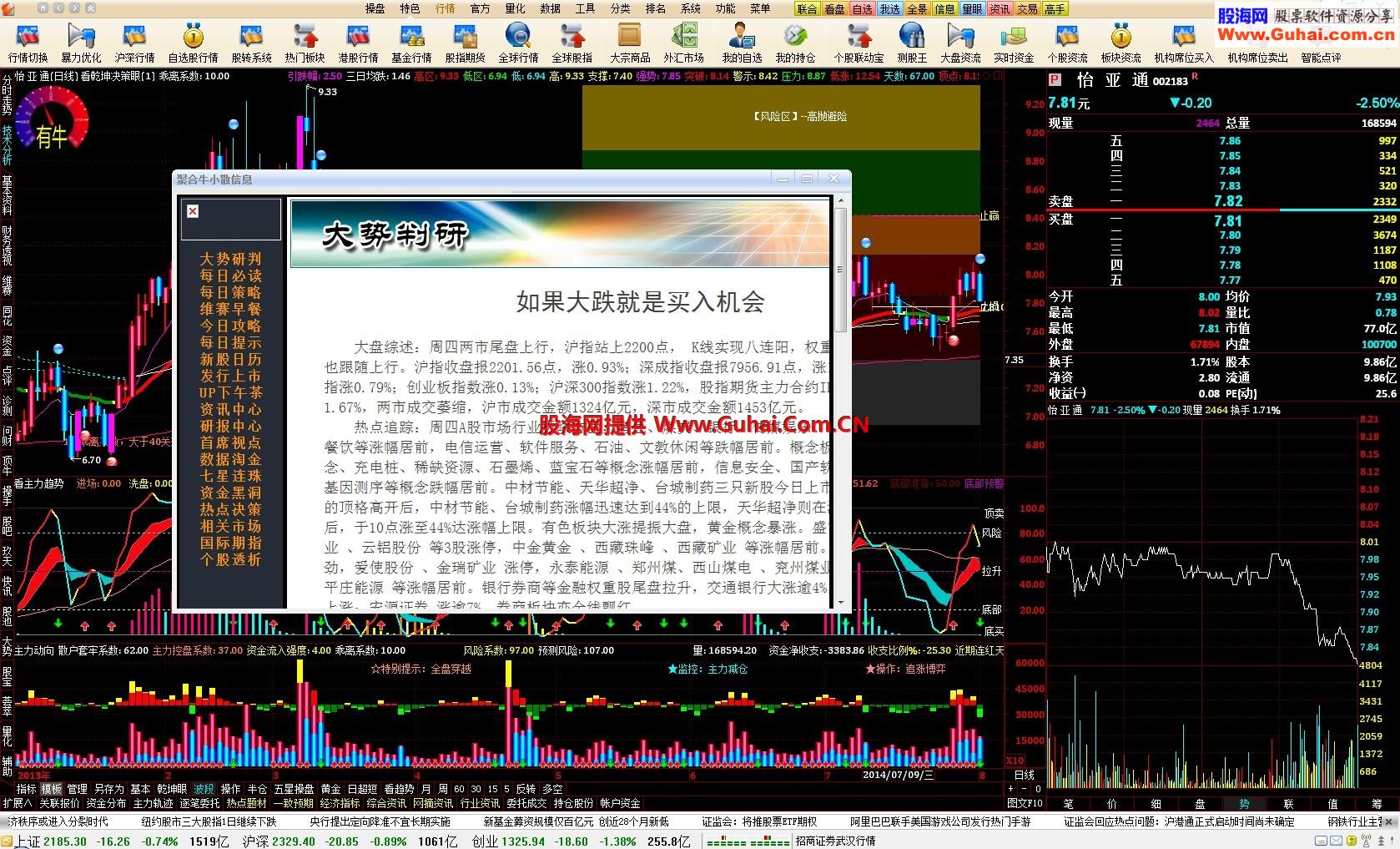Open the 系统 menu
This screenshot has height=849, width=1400.
pos(691,8)
